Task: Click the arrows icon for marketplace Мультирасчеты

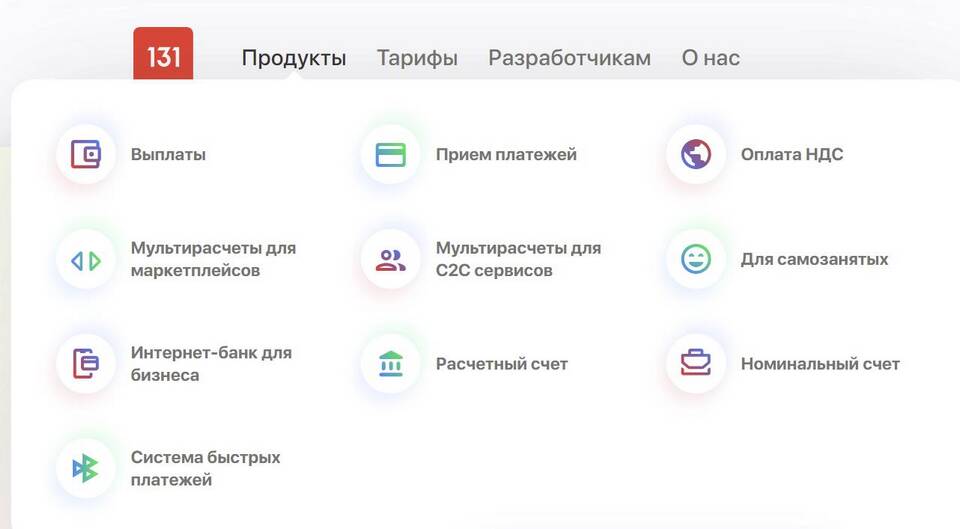Action: pos(86,260)
